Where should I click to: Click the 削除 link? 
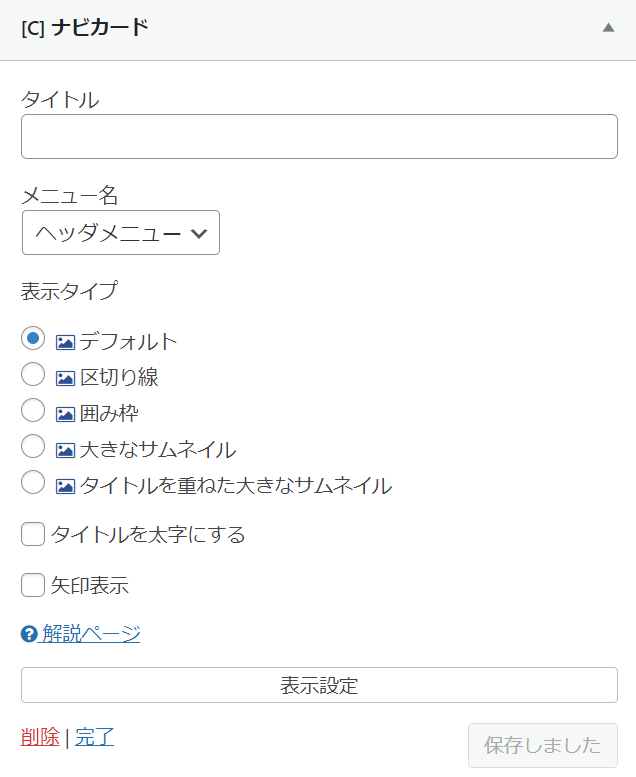coord(40,737)
